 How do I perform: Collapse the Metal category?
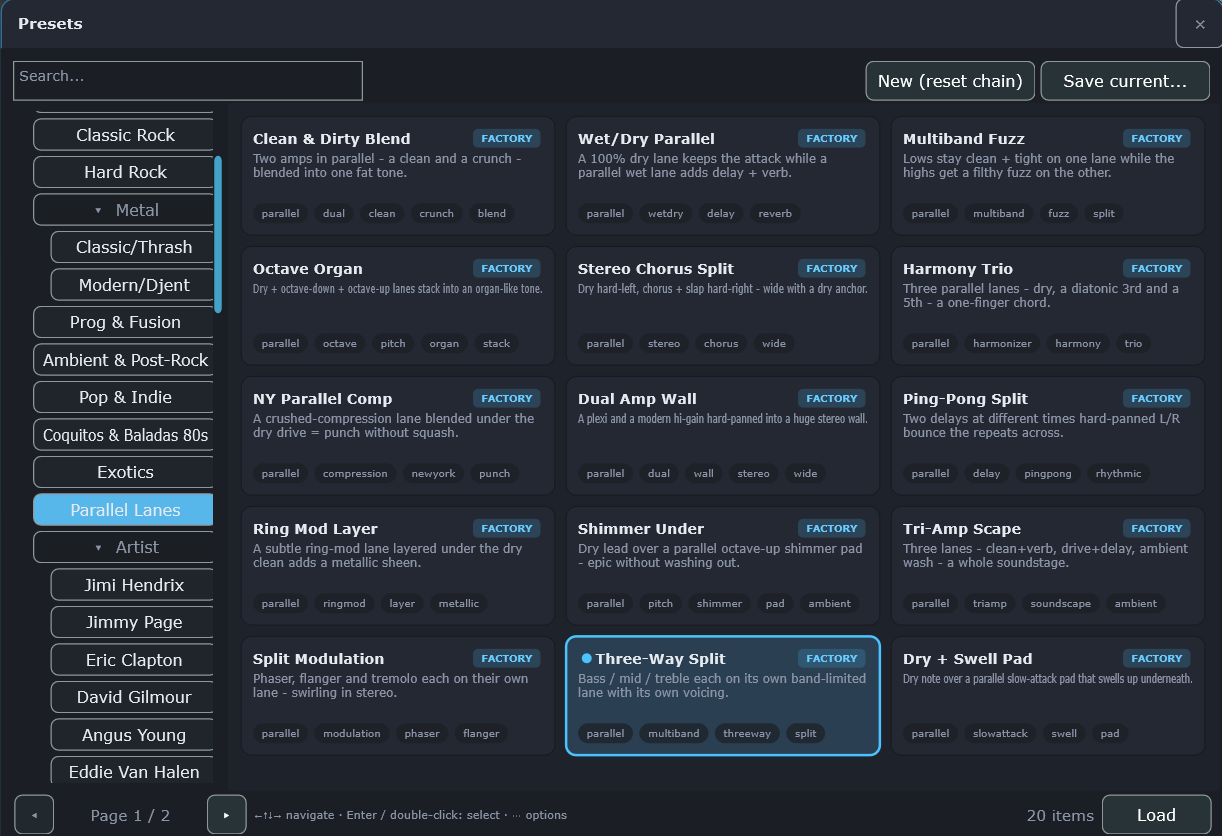[125, 210]
